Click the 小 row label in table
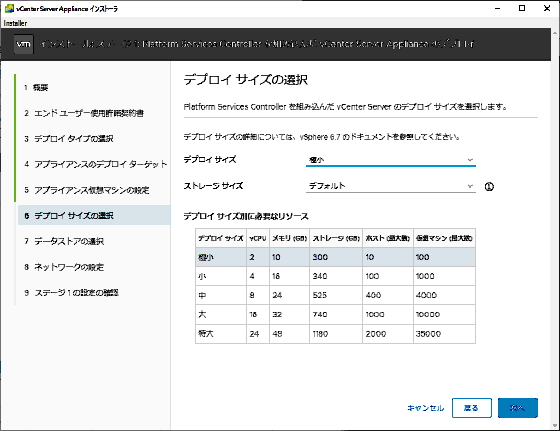 pos(202,276)
